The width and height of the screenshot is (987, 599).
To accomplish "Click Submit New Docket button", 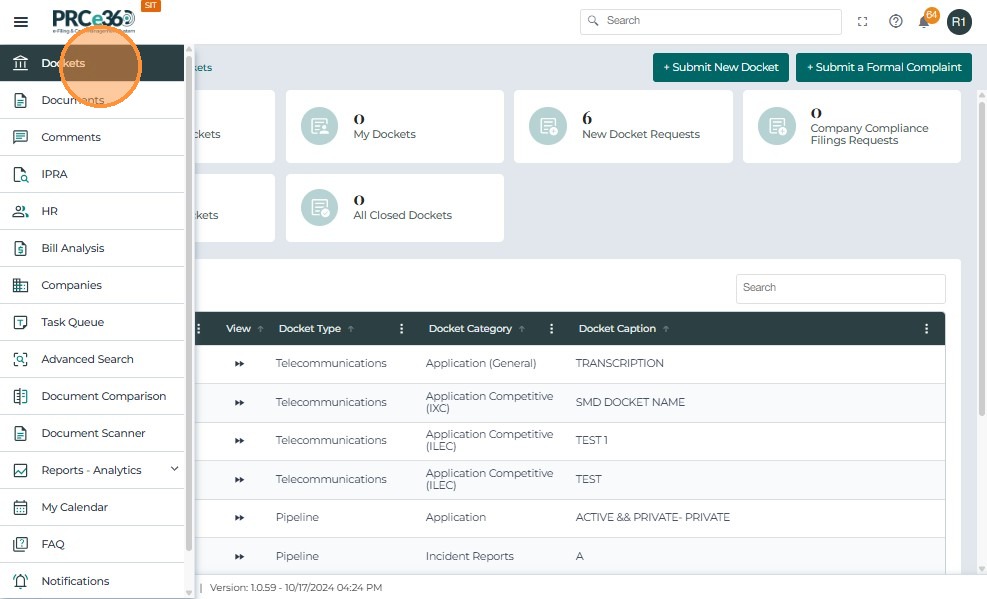I will [x=720, y=67].
